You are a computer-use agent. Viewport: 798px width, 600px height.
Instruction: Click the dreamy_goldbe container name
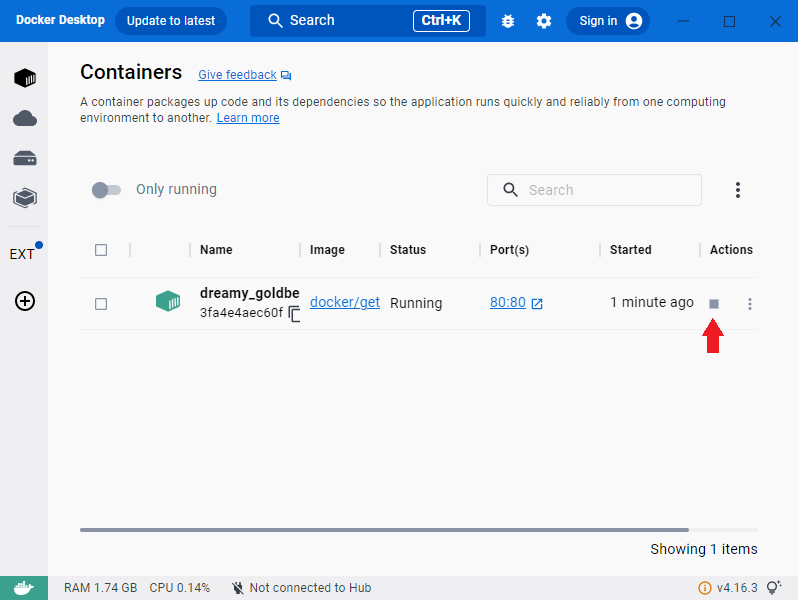coord(249,293)
